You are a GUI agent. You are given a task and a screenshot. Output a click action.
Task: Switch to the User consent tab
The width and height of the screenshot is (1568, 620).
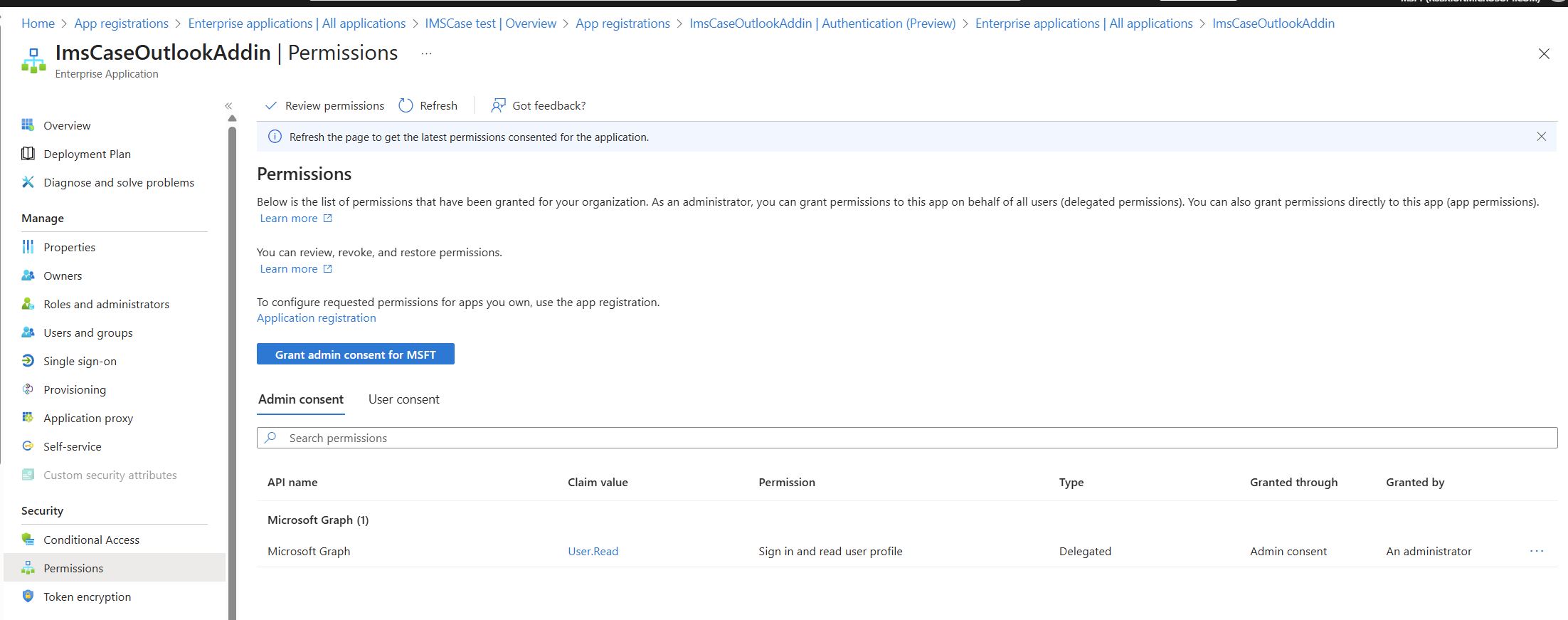click(403, 399)
